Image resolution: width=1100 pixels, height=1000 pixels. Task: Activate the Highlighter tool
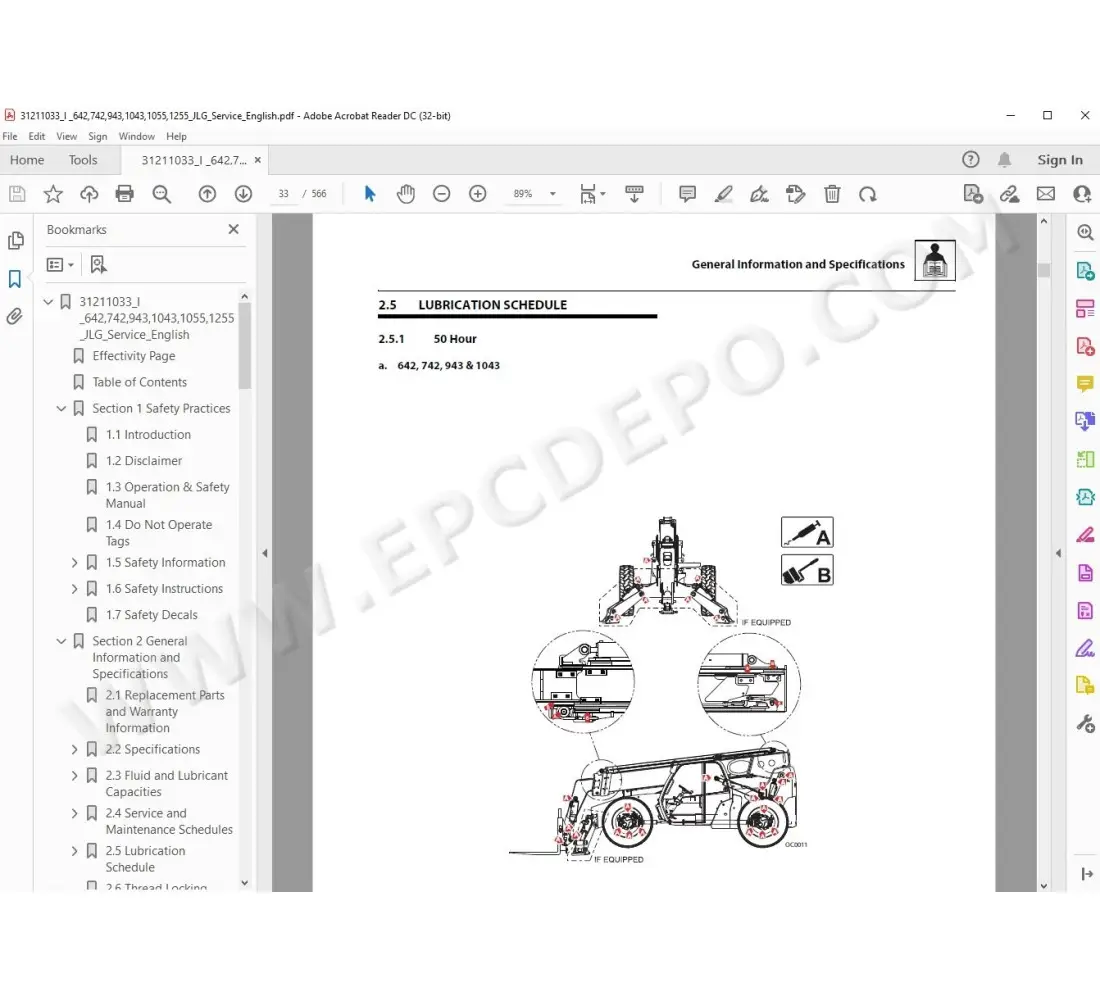[724, 193]
